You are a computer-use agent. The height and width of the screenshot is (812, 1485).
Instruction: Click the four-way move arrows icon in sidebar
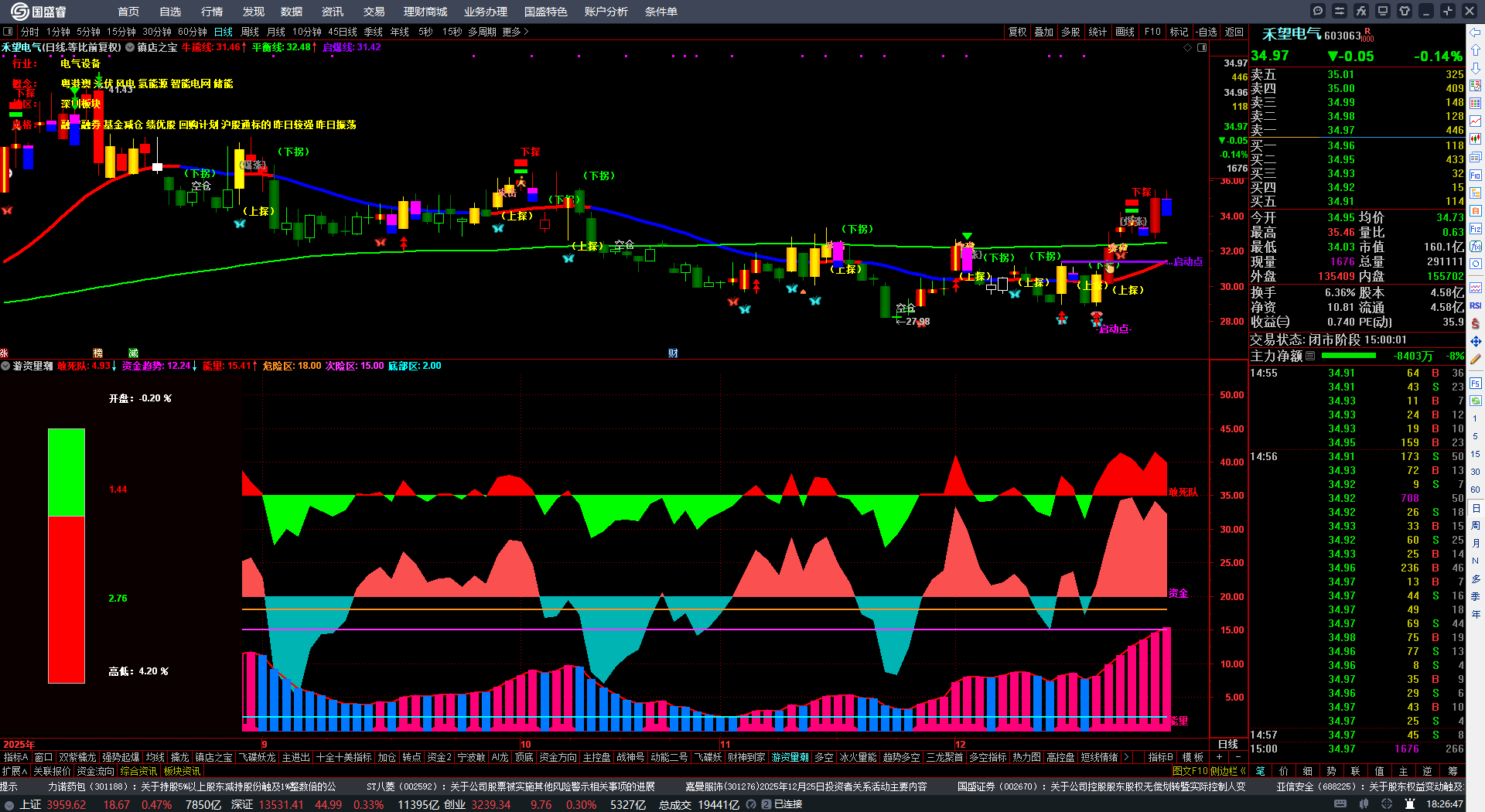(1476, 341)
